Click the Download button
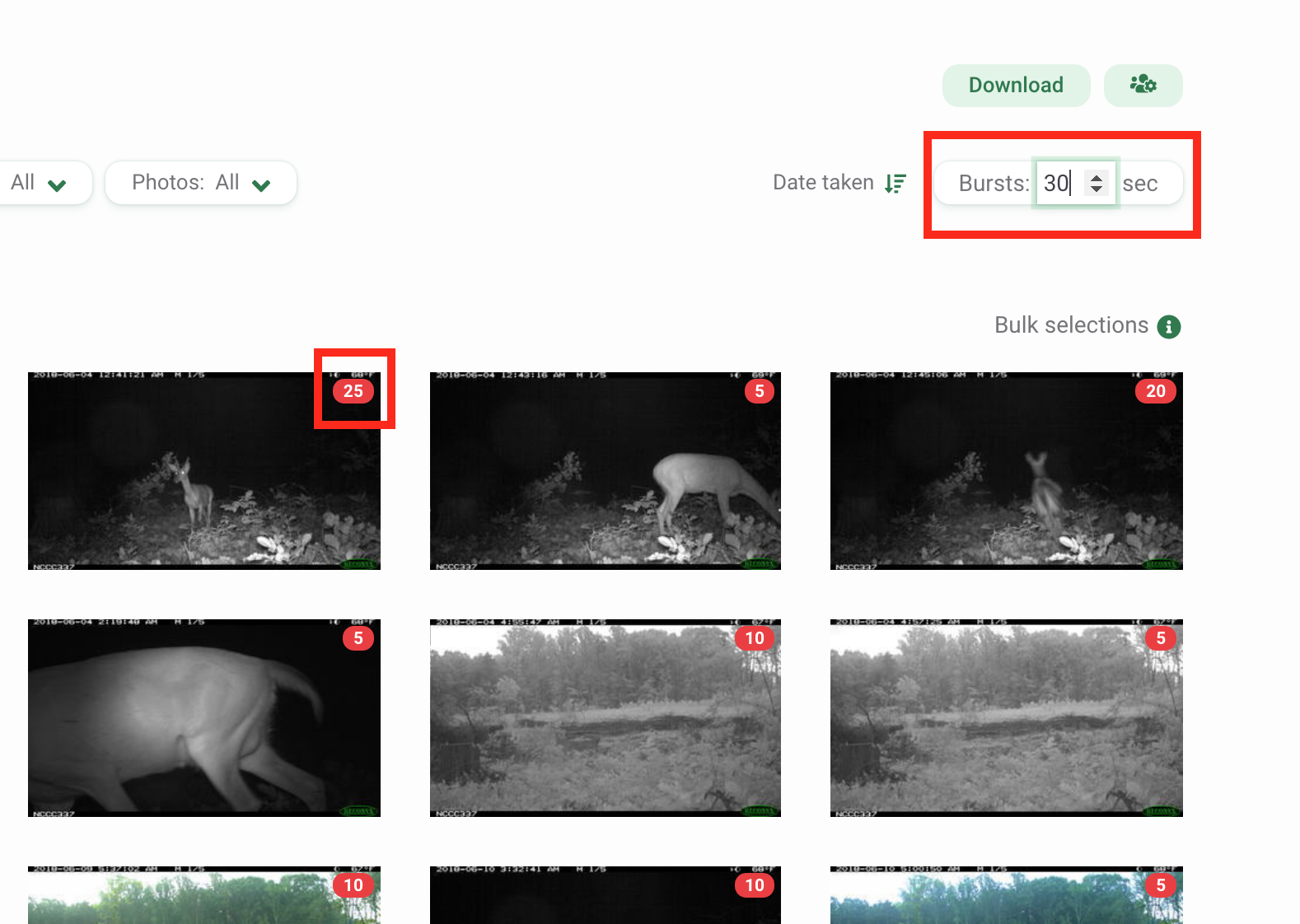The image size is (1300, 924). point(1016,86)
